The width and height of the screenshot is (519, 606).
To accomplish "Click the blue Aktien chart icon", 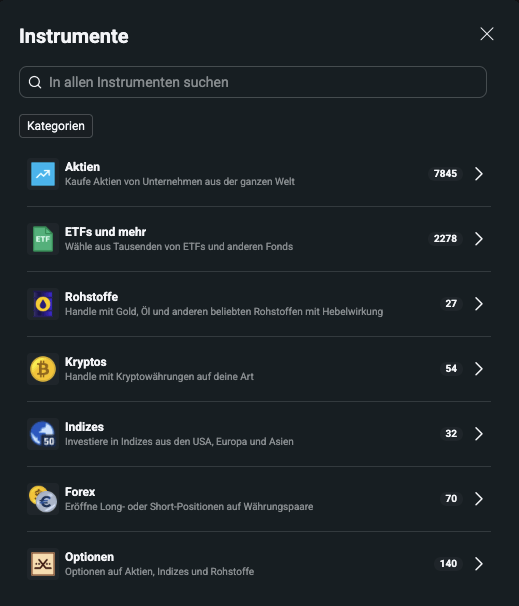I will pos(43,174).
